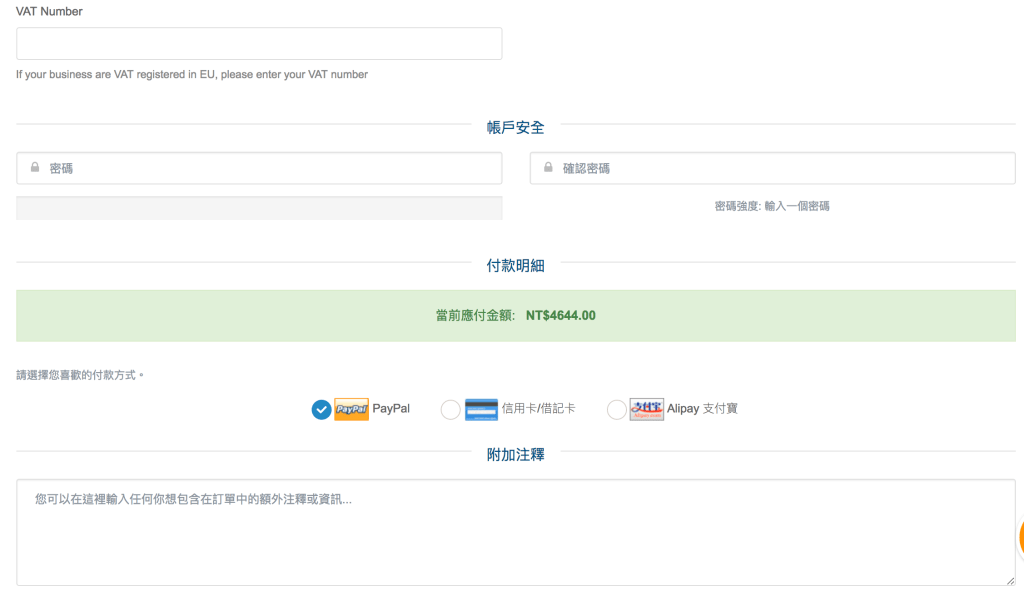This screenshot has width=1024, height=596.
Task: Click the PayPal text label
Action: click(x=391, y=409)
